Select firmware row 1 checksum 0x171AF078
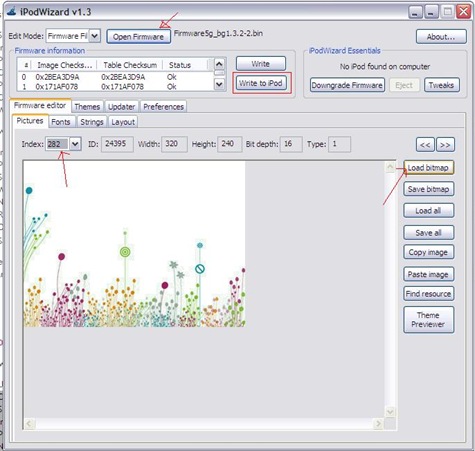Viewport: 475px width, 451px height. tap(115, 87)
